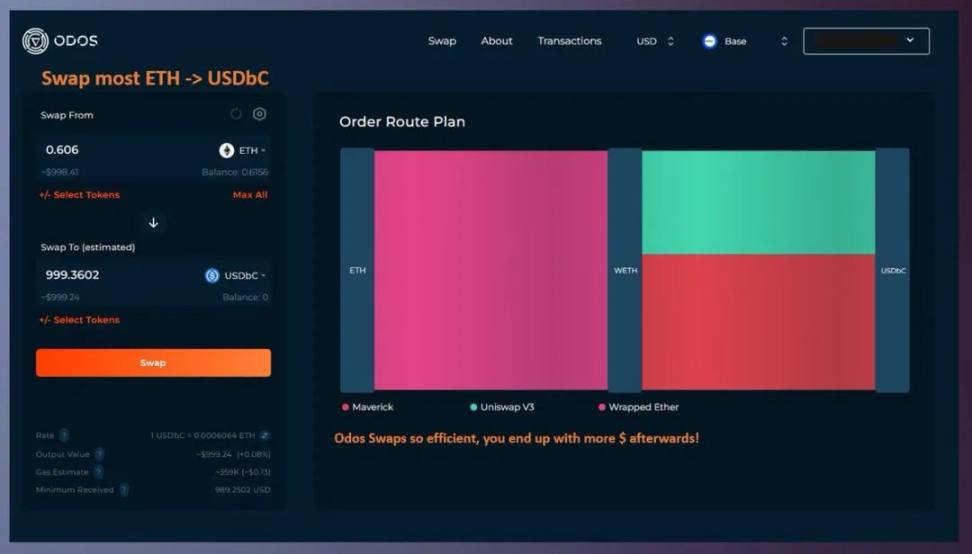The image size is (972, 554).
Task: Click the Base network icon
Action: 710,42
